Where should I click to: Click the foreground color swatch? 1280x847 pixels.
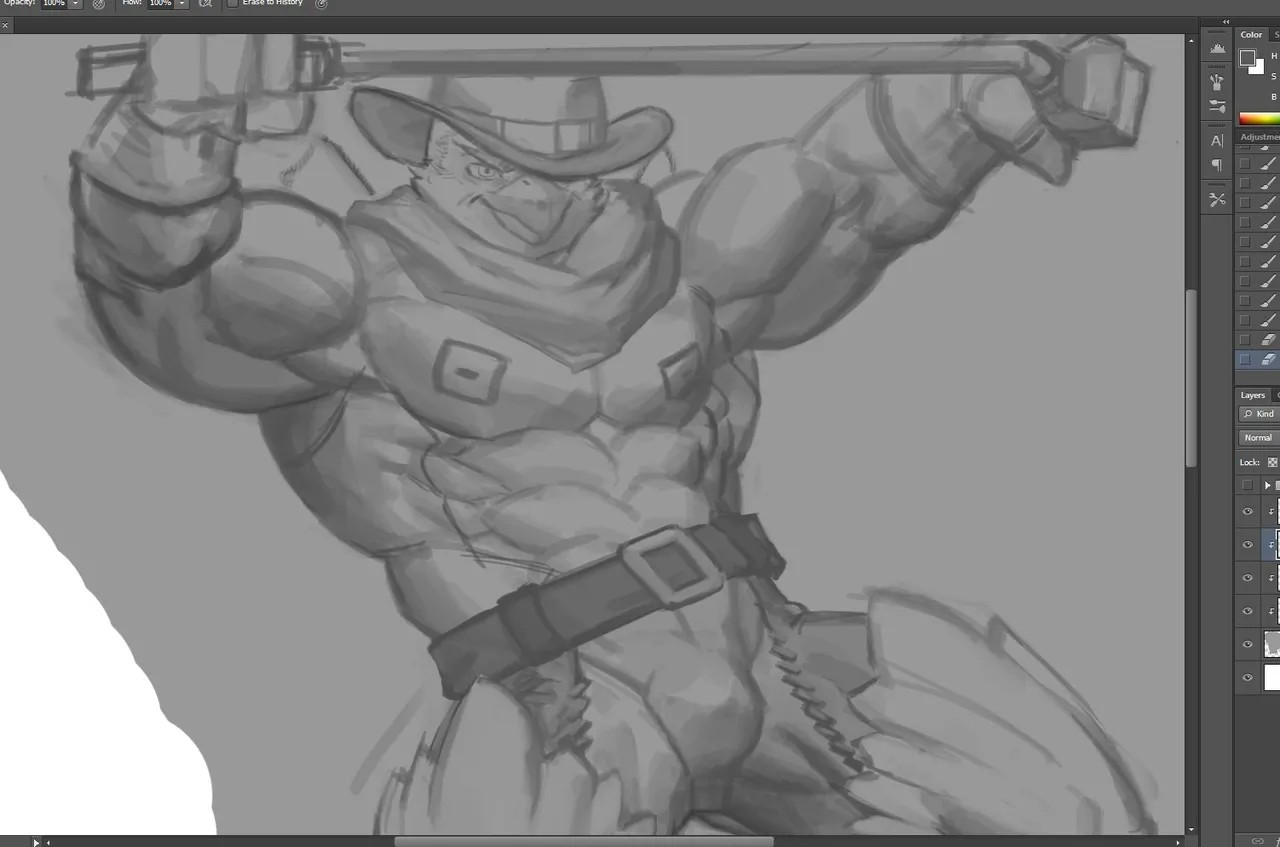(x=1247, y=59)
